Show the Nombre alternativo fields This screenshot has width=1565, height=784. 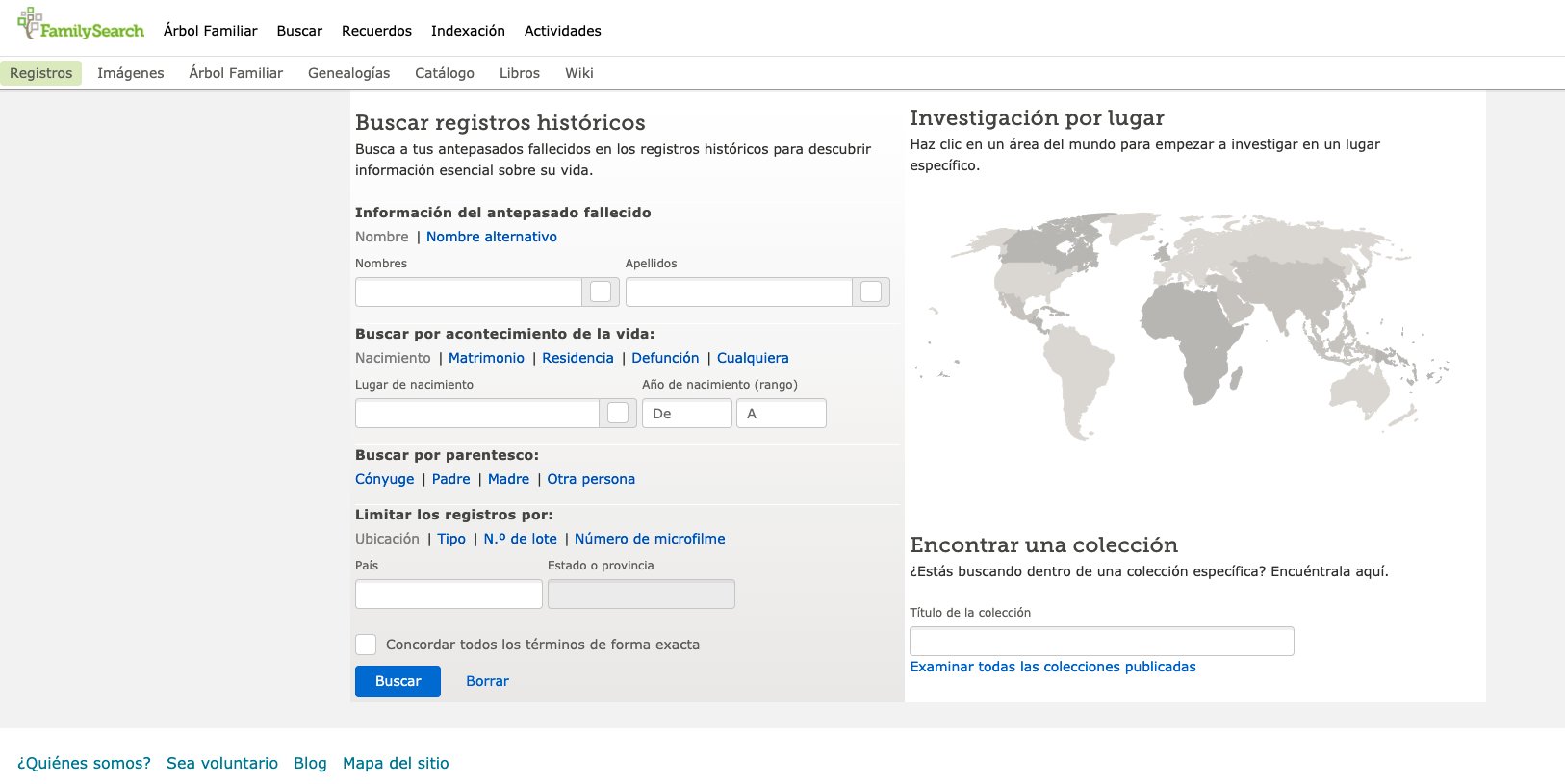point(491,237)
